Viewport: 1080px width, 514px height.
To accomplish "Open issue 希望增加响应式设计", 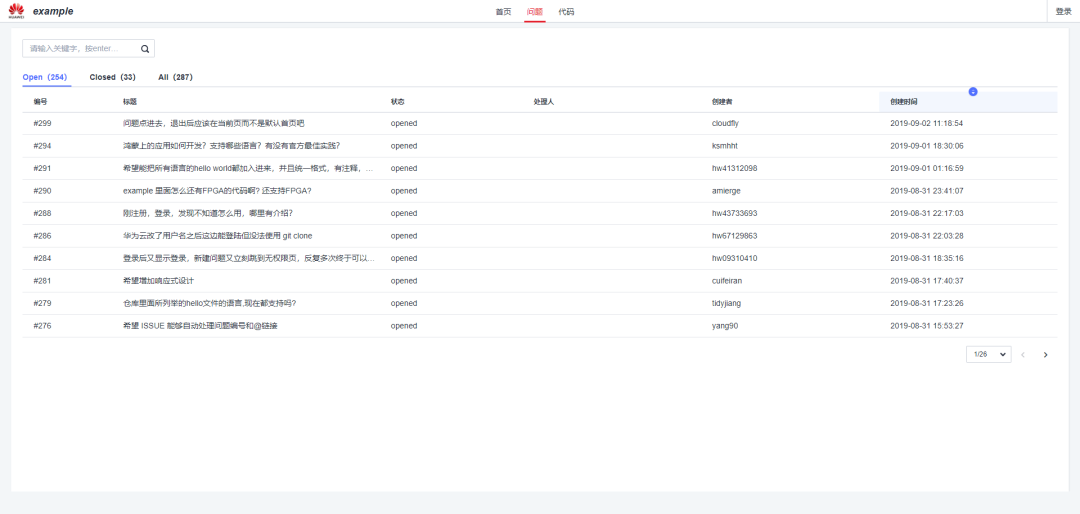I will 158,280.
